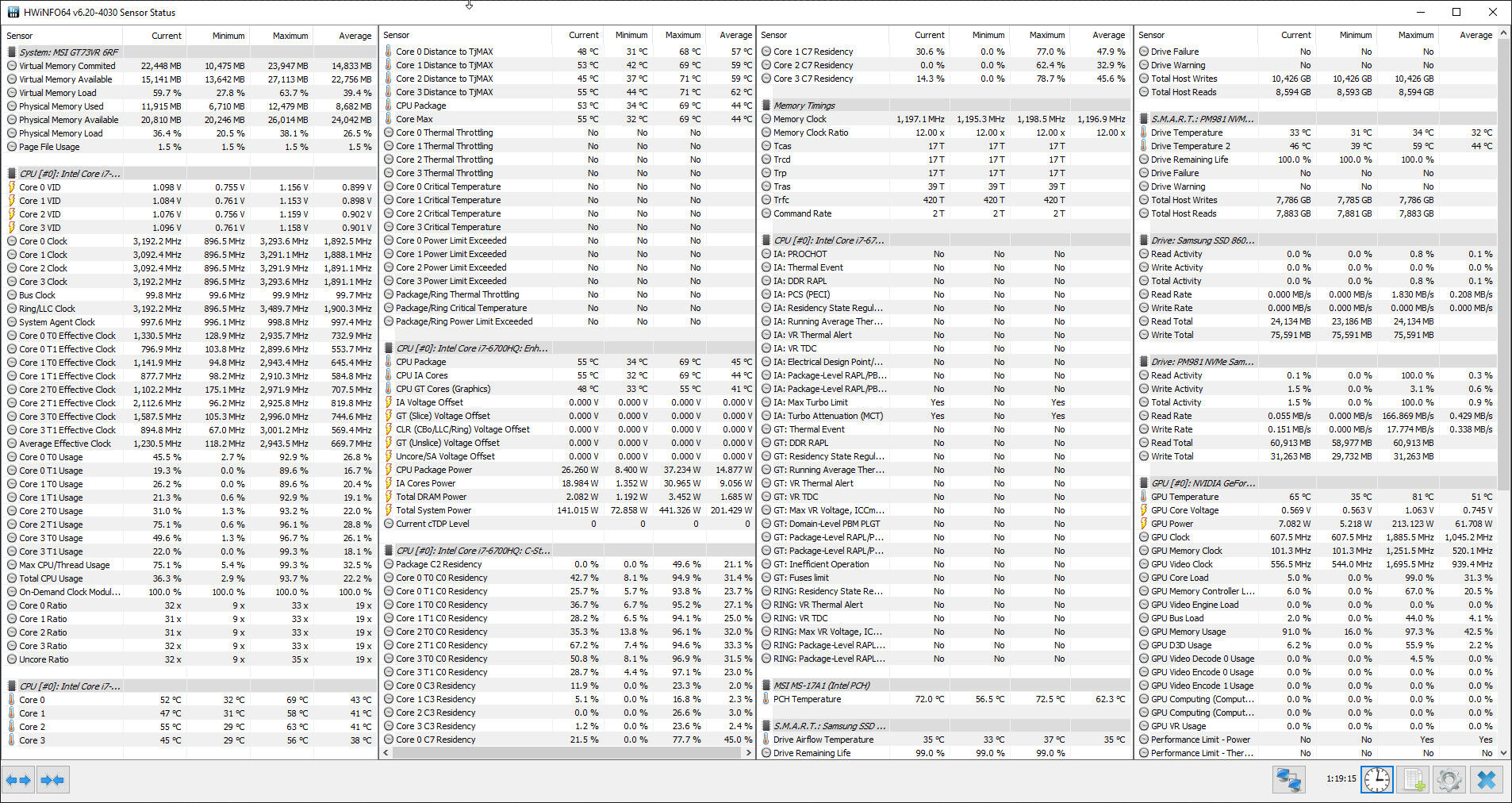Select the Memory Clock Ratio row

(x=944, y=133)
